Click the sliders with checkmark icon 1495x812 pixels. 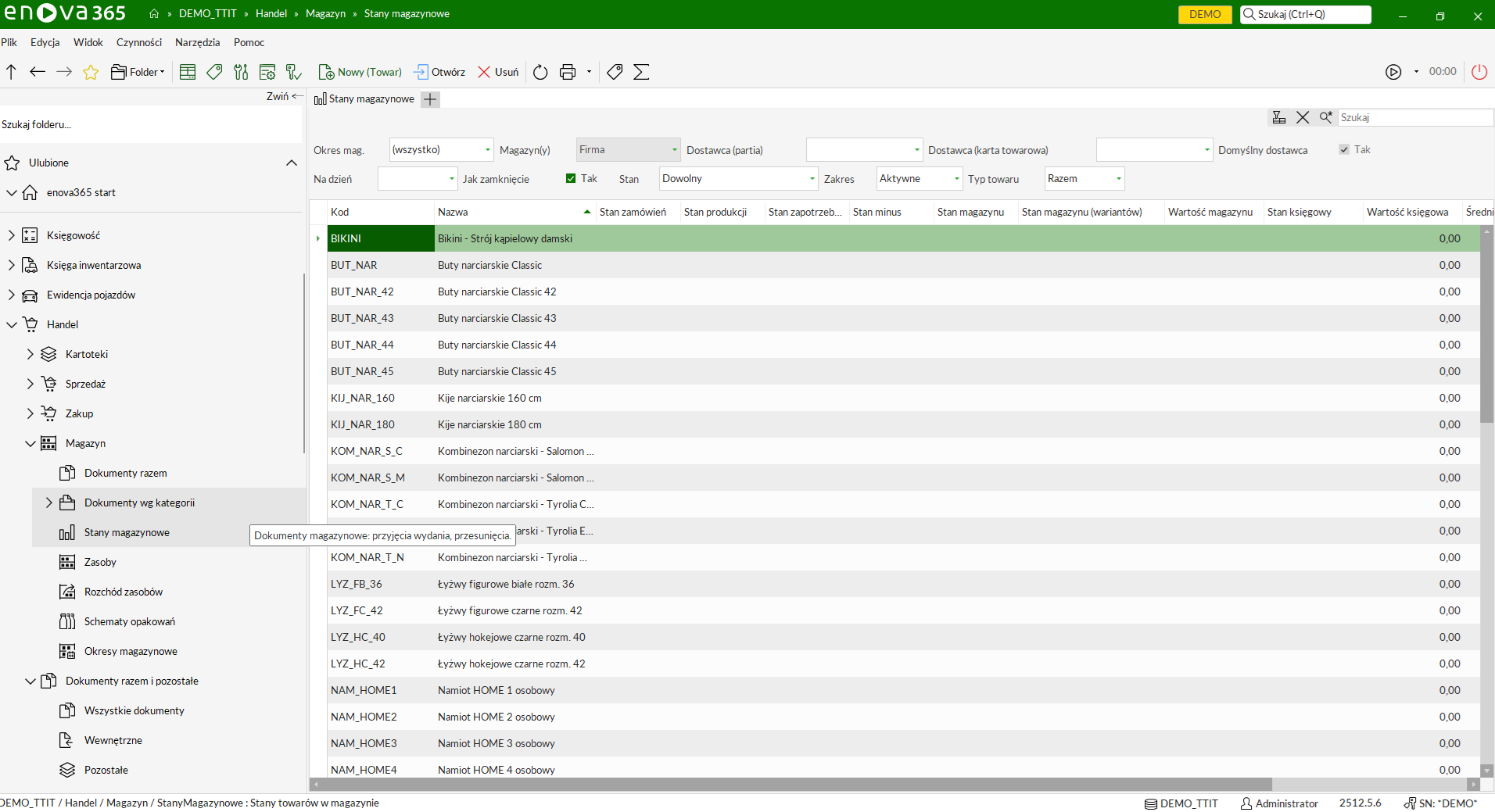click(294, 72)
